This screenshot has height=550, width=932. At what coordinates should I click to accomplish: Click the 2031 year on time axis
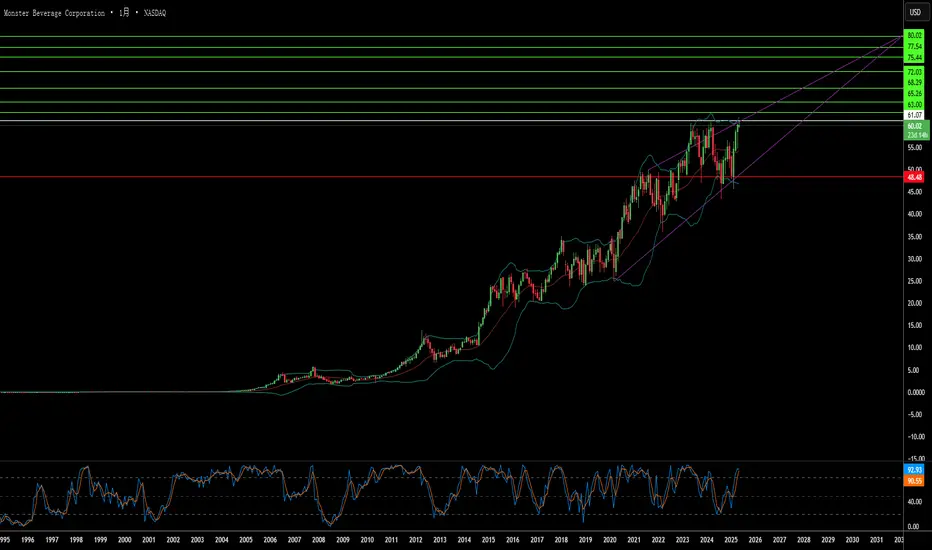pos(876,540)
